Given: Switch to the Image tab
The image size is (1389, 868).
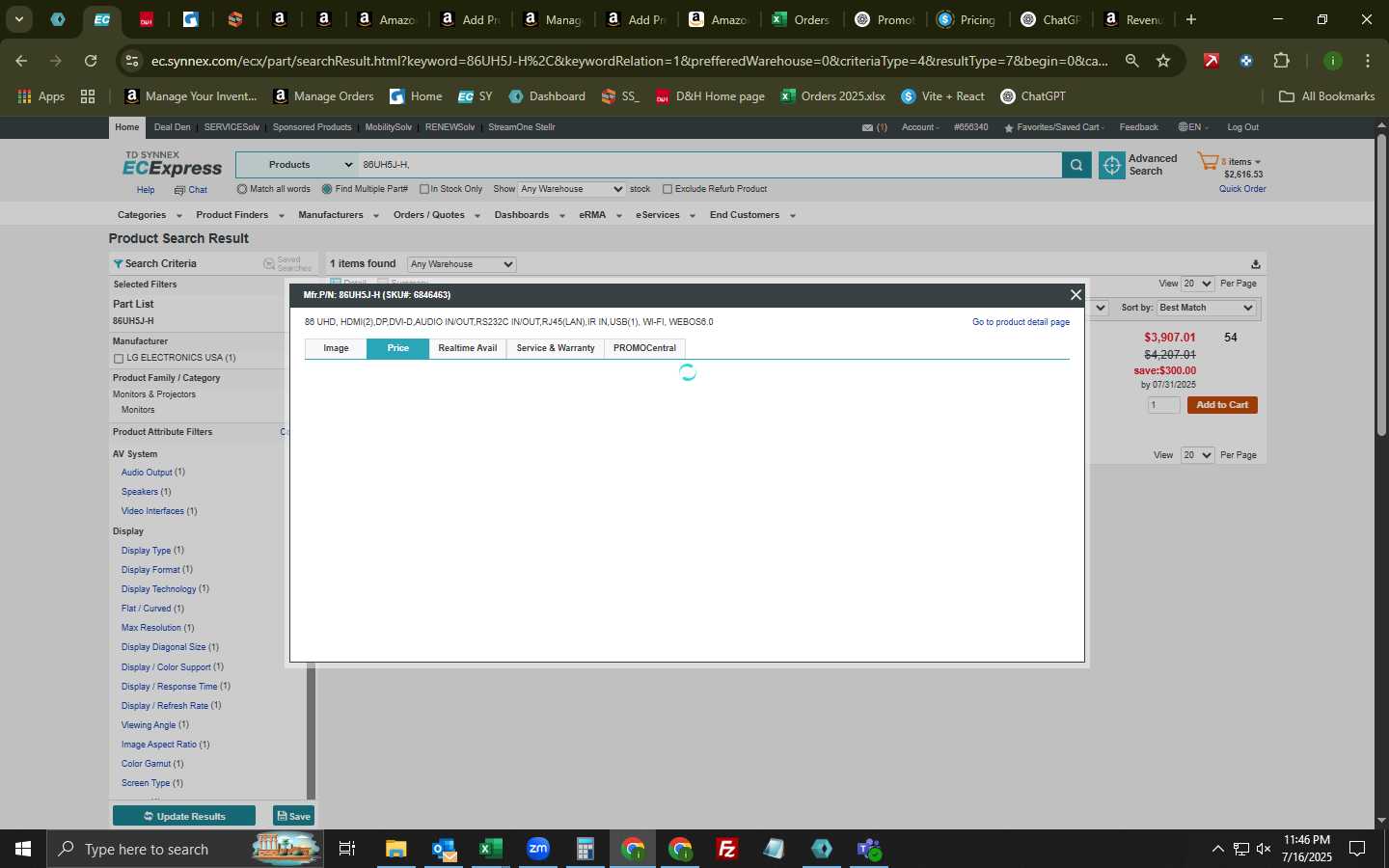Looking at the screenshot, I should coord(336,348).
